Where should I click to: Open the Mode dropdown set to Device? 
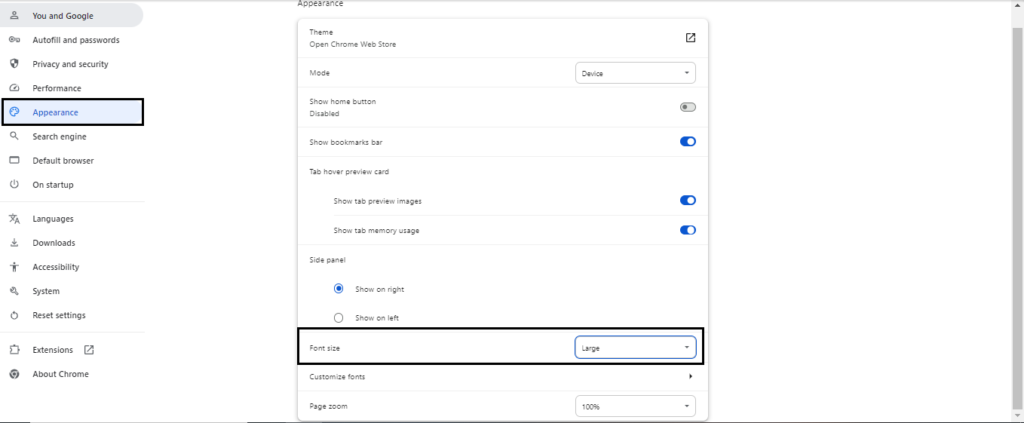(x=635, y=73)
